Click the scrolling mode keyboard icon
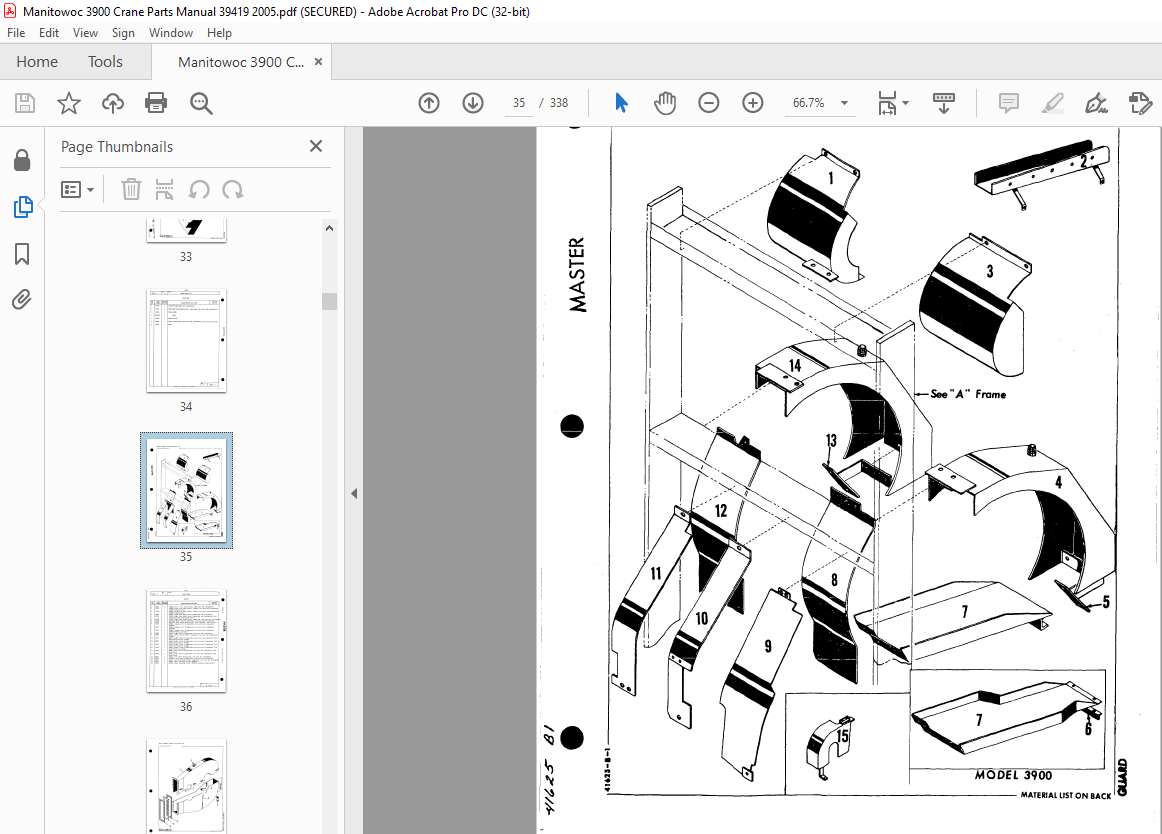 (943, 103)
